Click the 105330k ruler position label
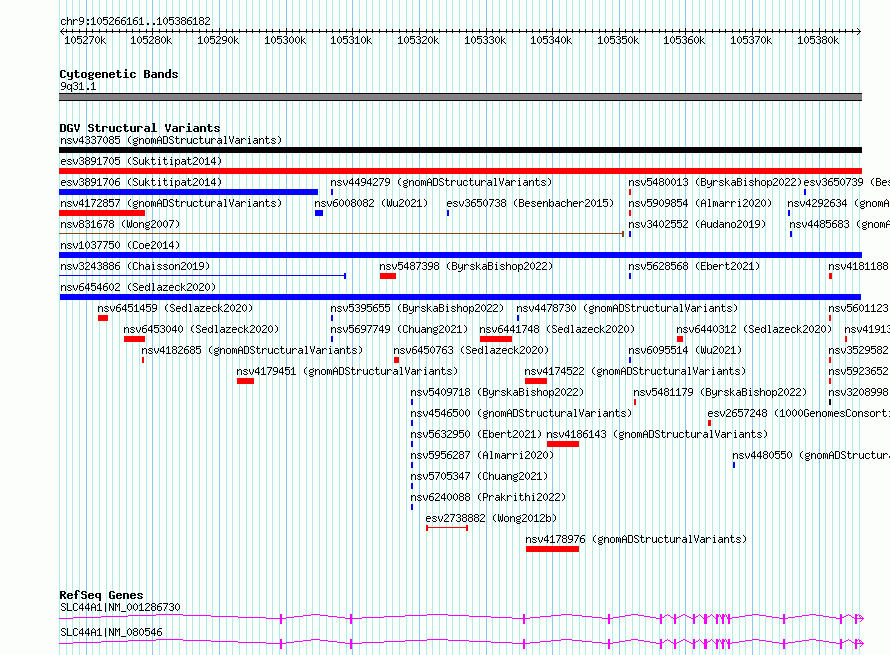This screenshot has width=890, height=655. click(485, 40)
